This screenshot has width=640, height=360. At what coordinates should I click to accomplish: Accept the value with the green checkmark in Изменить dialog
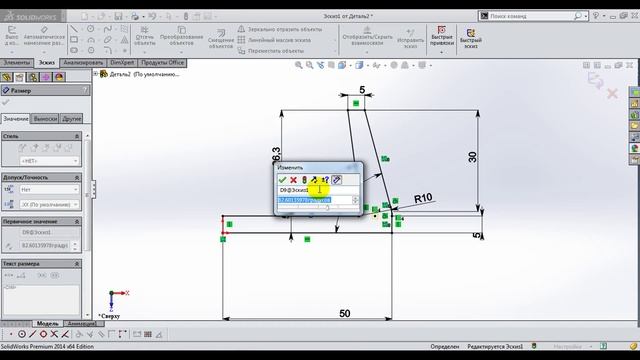282,180
